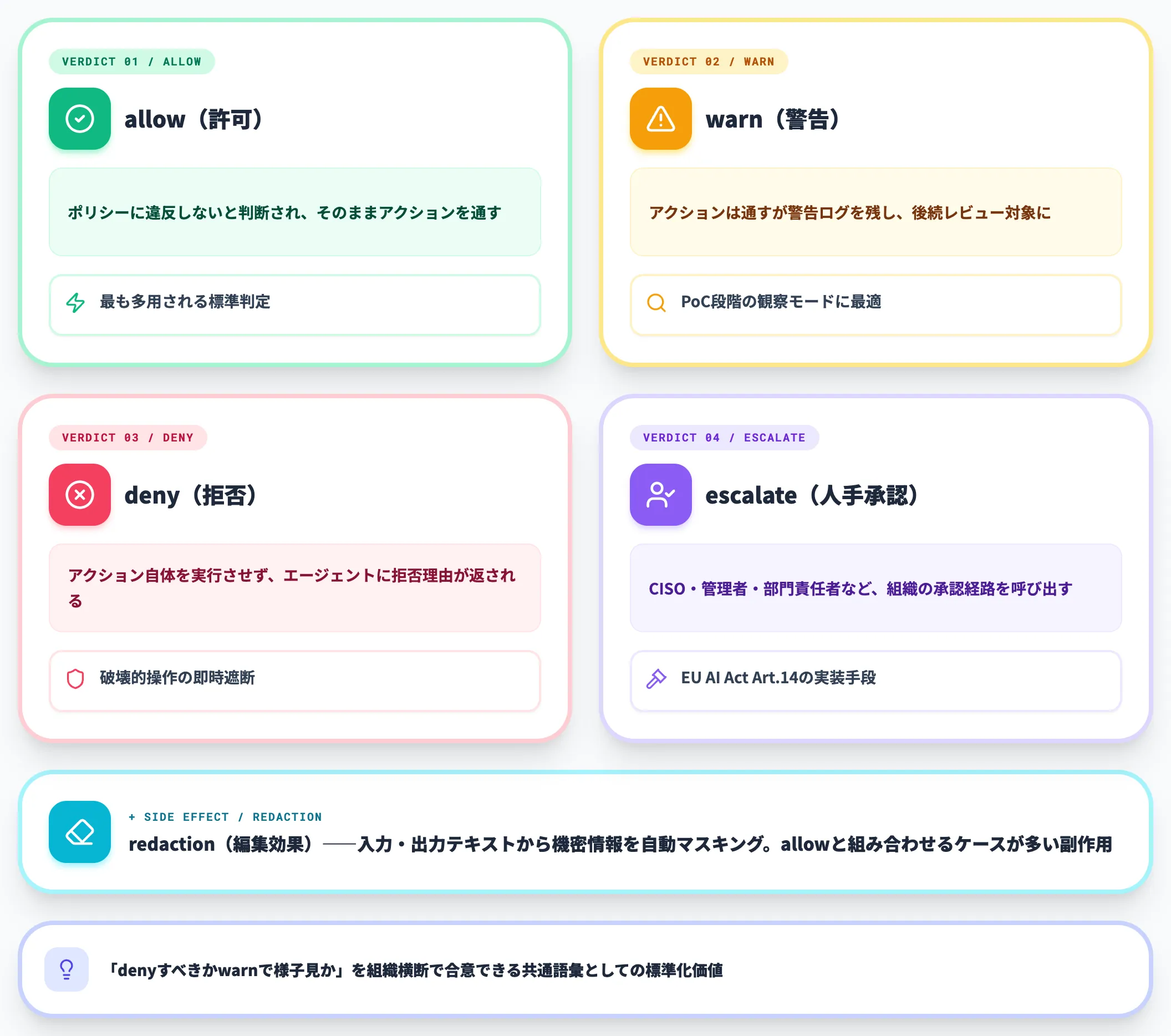
Task: Select the VERDICT 03 / DENY badge
Action: (x=128, y=437)
